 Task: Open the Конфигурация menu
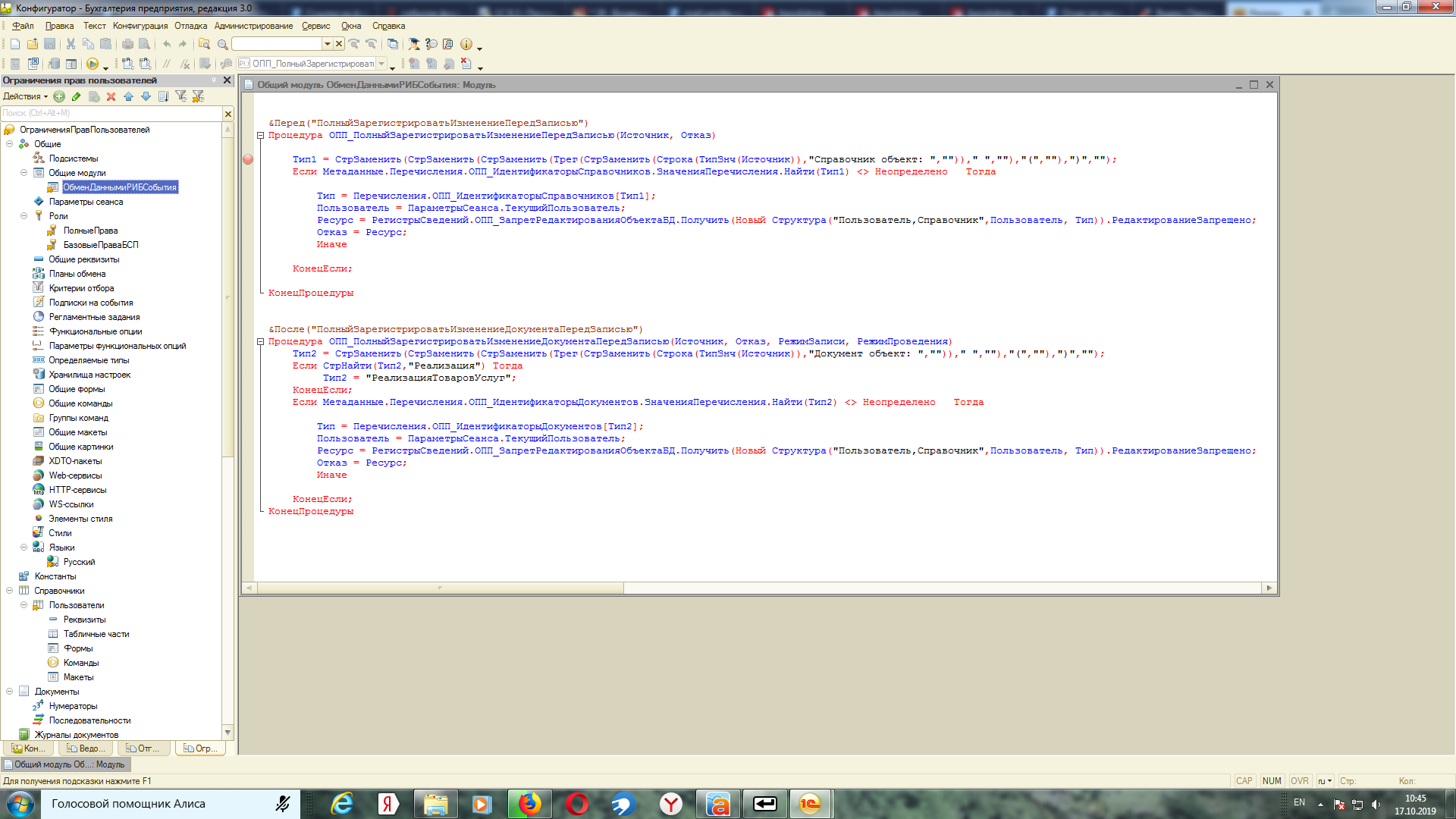click(140, 26)
